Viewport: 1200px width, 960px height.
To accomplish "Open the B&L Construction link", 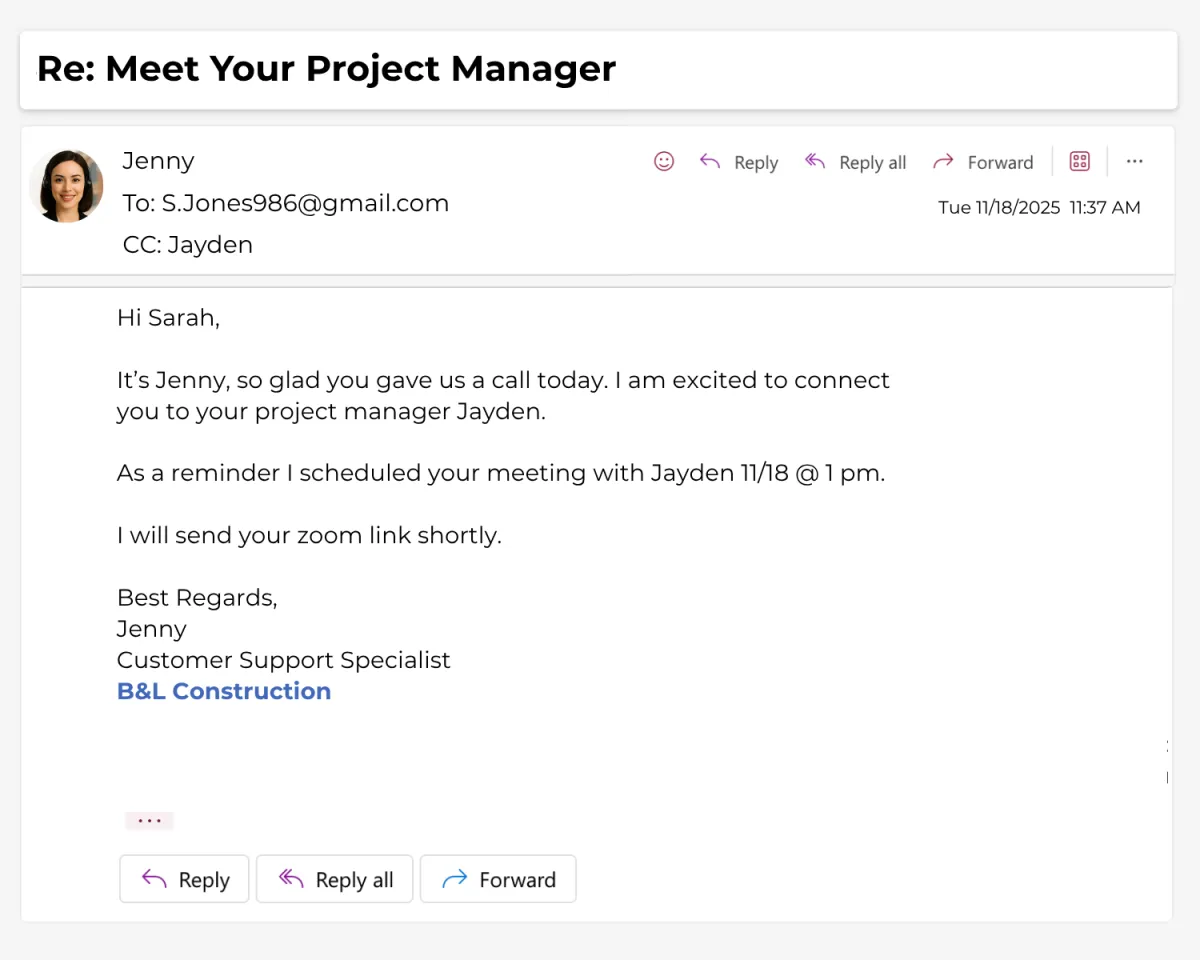I will [224, 691].
